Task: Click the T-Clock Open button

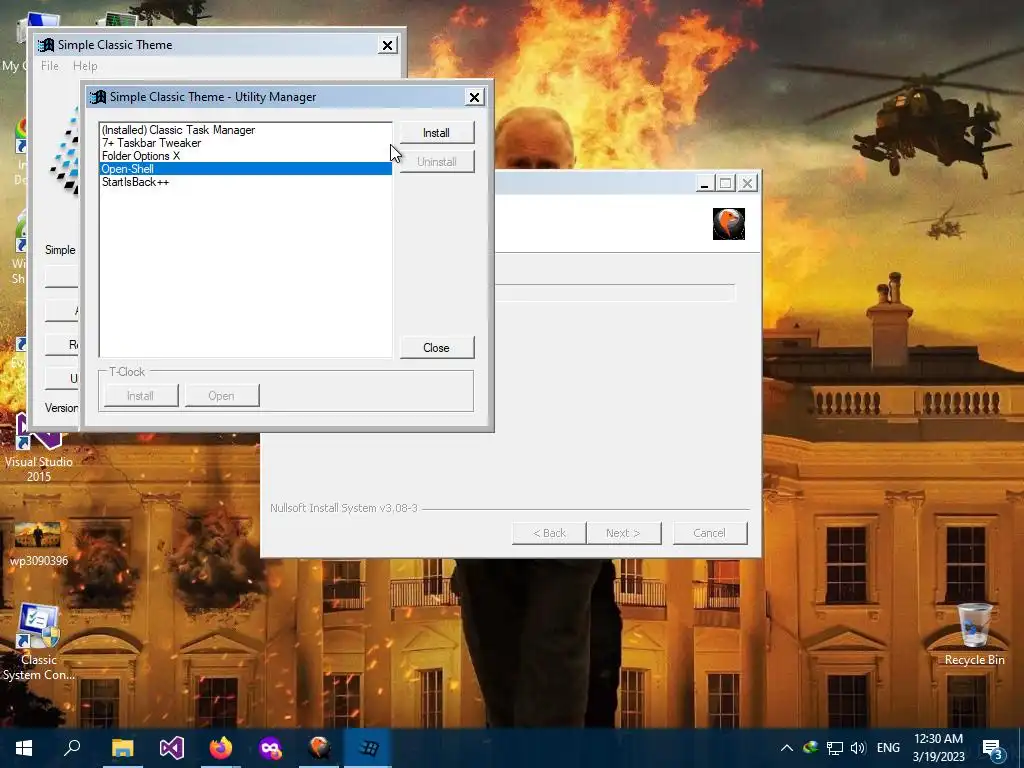Action: click(221, 396)
